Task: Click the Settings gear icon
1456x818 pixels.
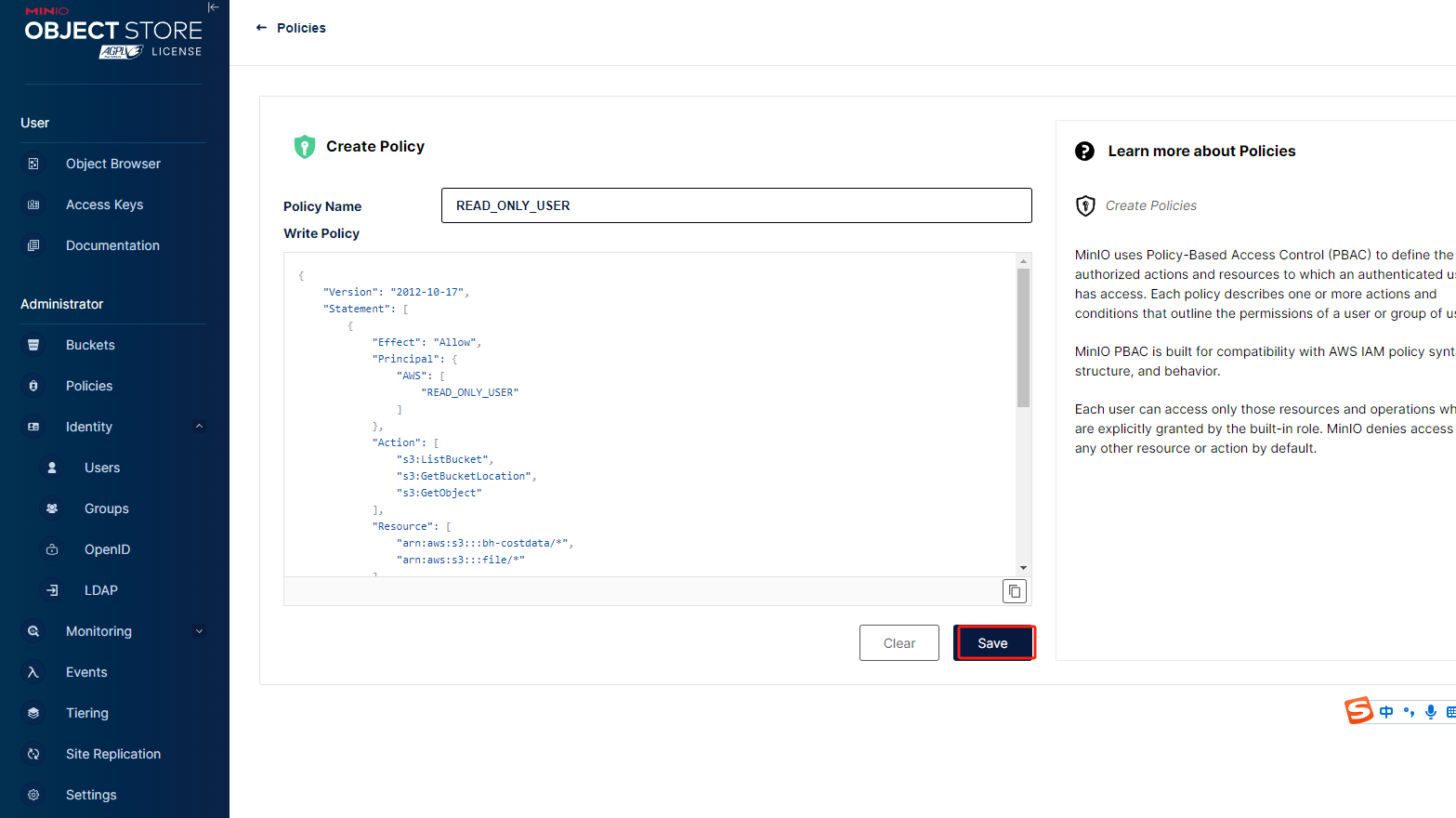Action: pyautogui.click(x=33, y=795)
